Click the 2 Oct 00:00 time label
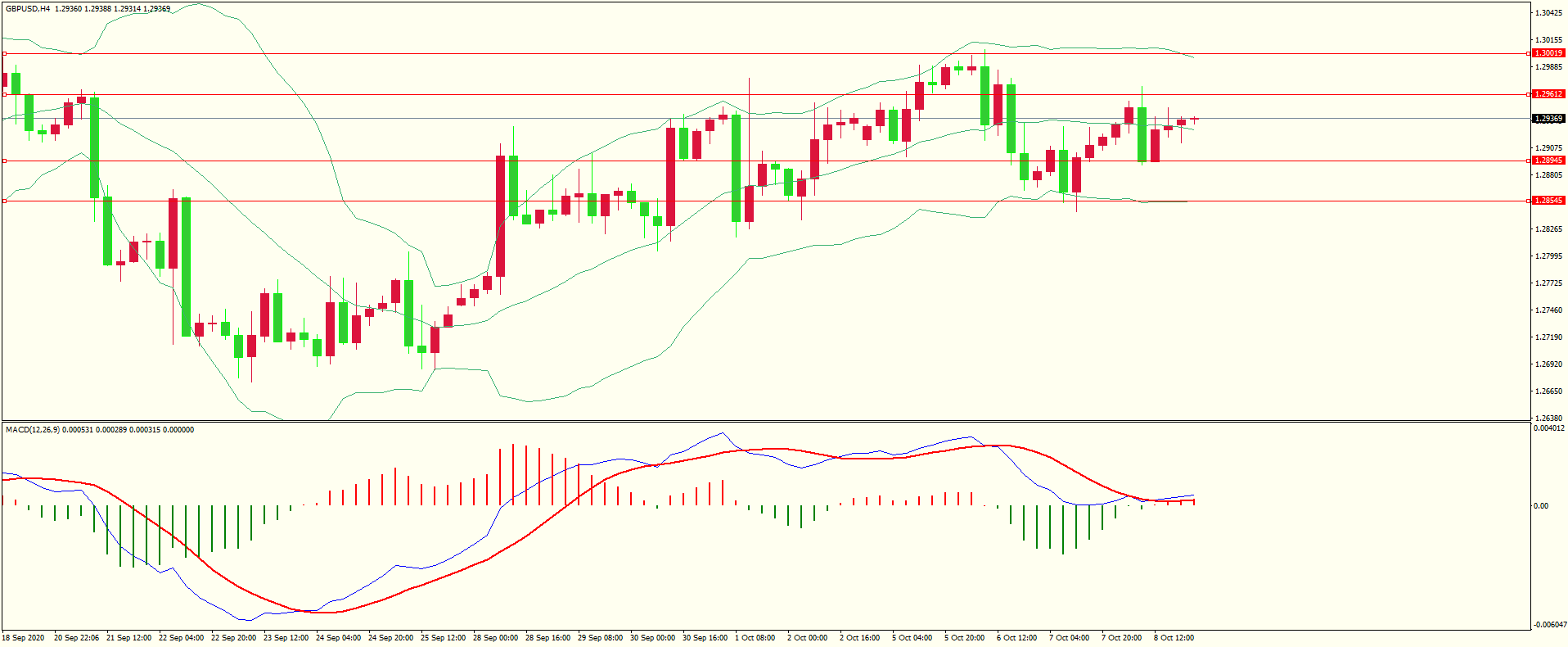Viewport: 1568px width, 647px height. [808, 638]
